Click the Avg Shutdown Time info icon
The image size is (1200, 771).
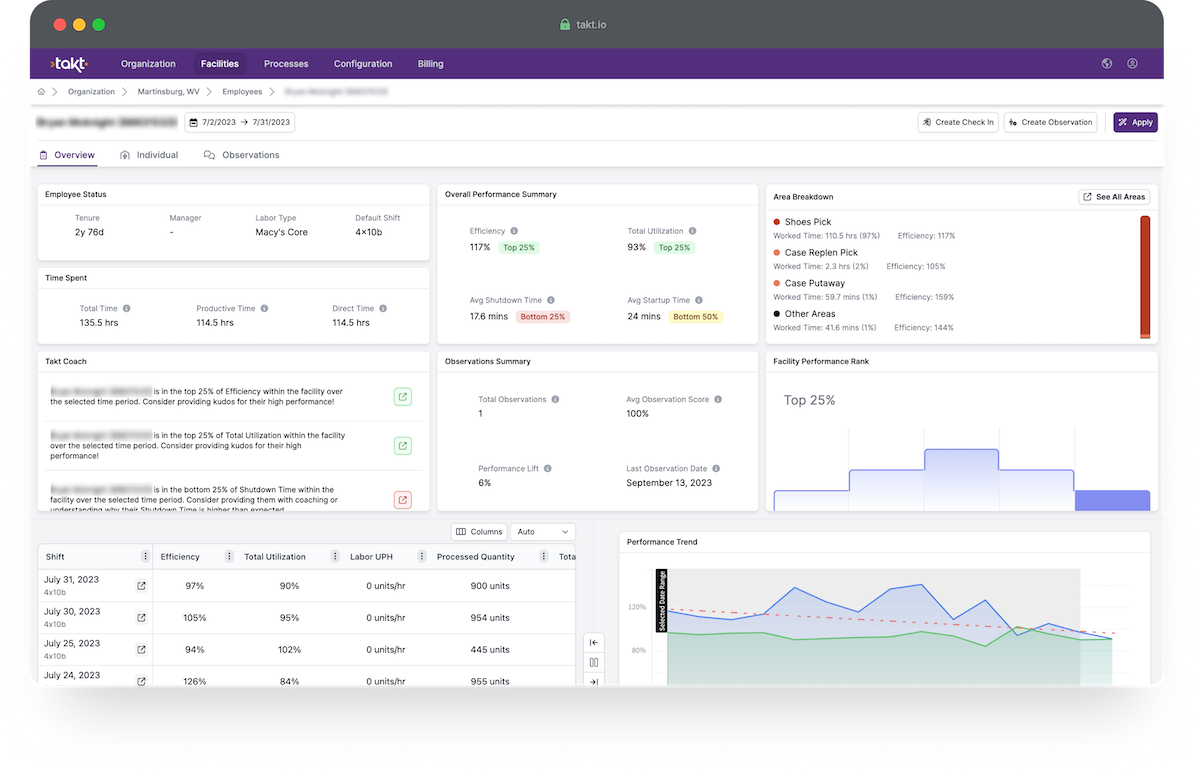tap(551, 300)
